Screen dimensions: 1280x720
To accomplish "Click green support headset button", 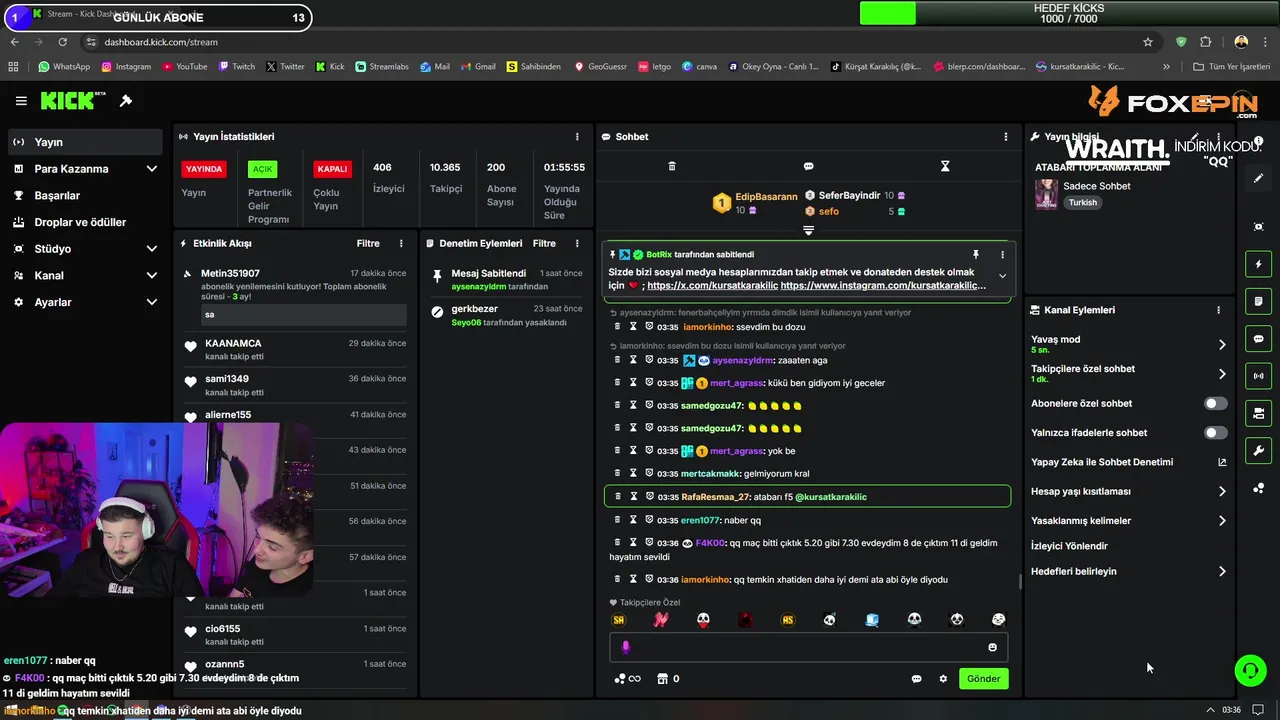I will pyautogui.click(x=1250, y=670).
